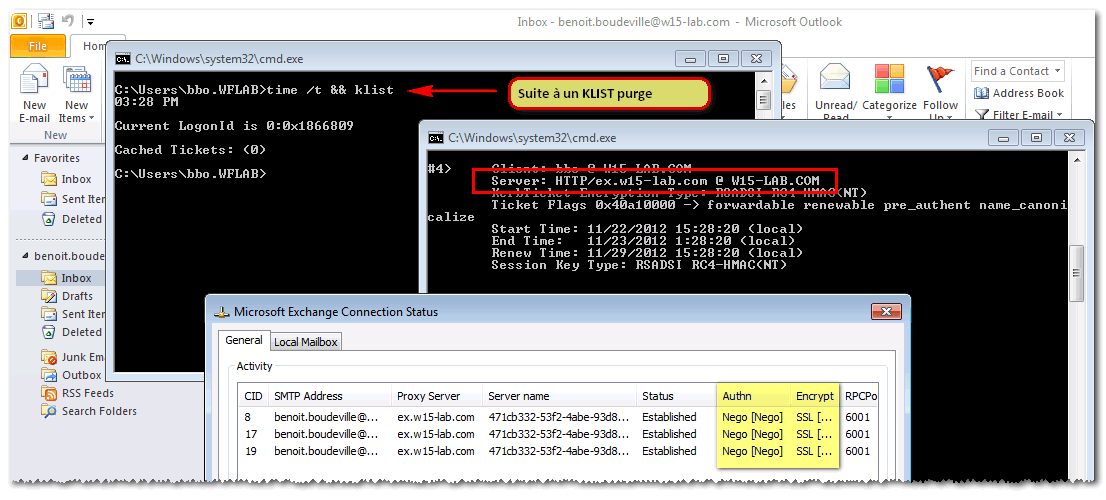Viewport: 1106px width, 500px height.
Task: Create a New E-mail
Action: pos(35,94)
